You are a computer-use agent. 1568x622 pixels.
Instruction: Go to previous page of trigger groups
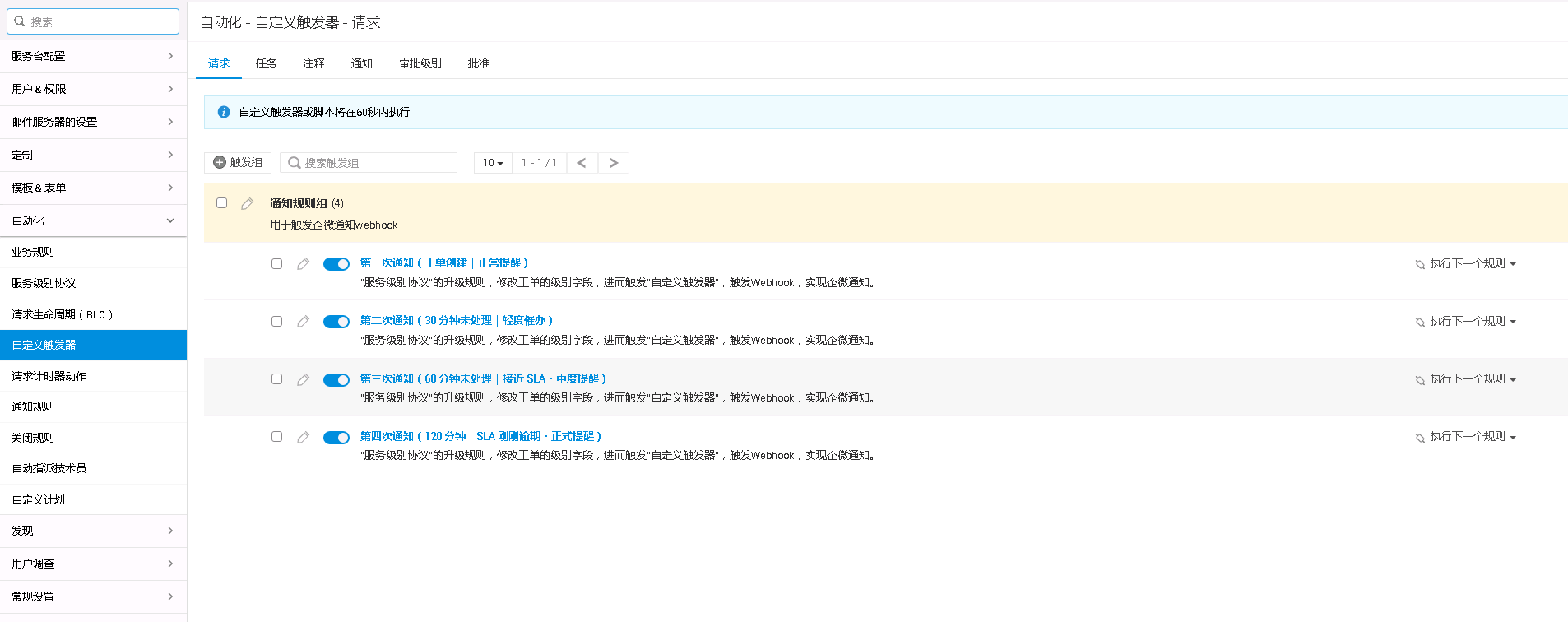pos(582,163)
